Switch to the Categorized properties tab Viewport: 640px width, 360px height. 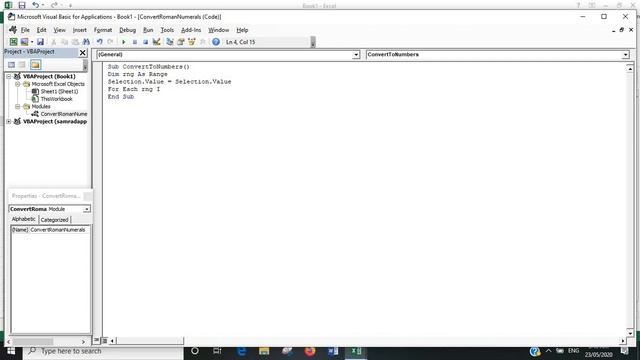click(x=54, y=220)
